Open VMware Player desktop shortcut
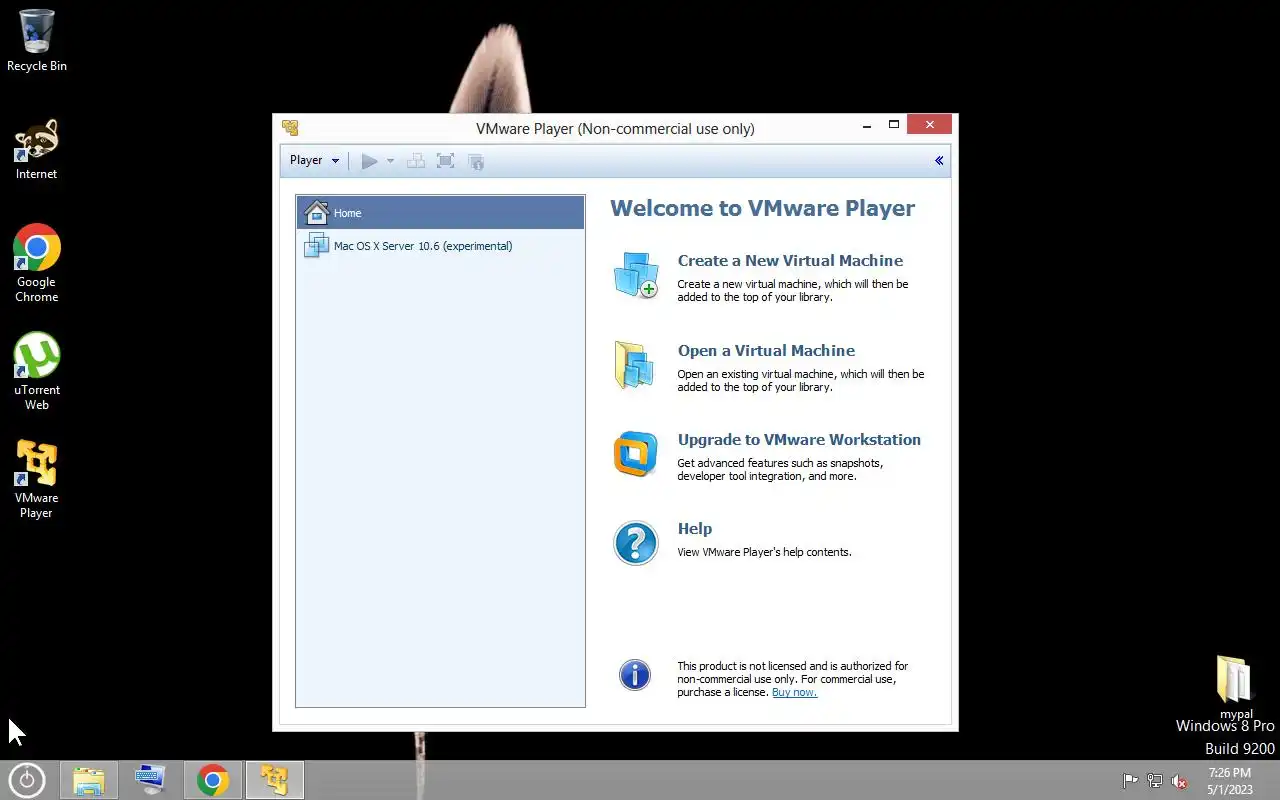This screenshot has width=1280, height=800. [37, 479]
